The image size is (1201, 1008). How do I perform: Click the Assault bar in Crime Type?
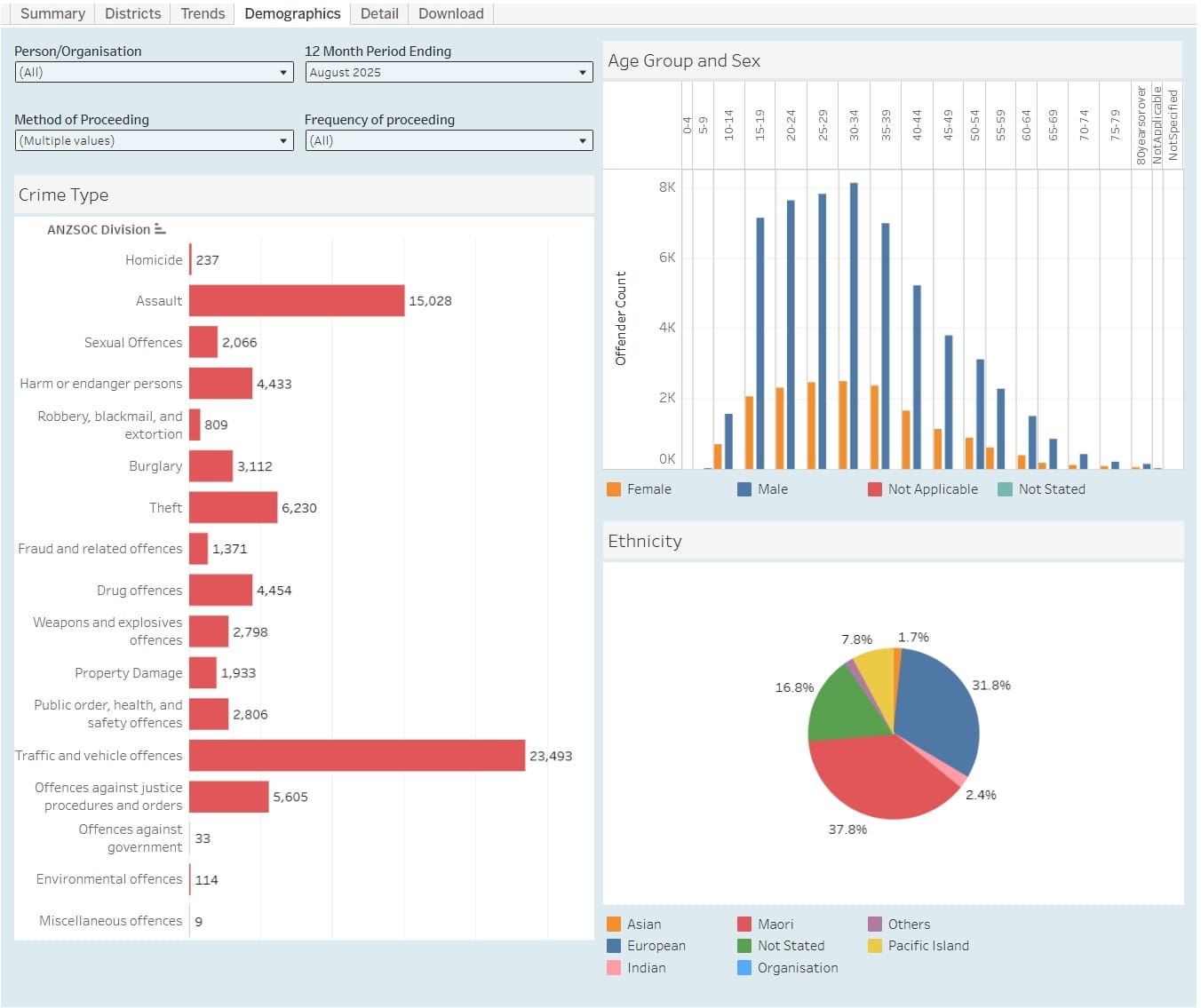(296, 301)
